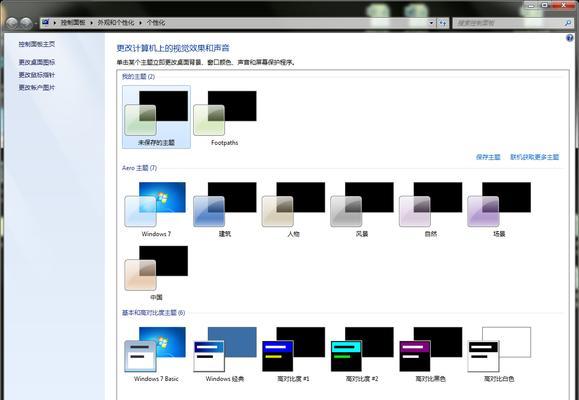Click 控制面板 breadcrumb in address bar

[73, 23]
